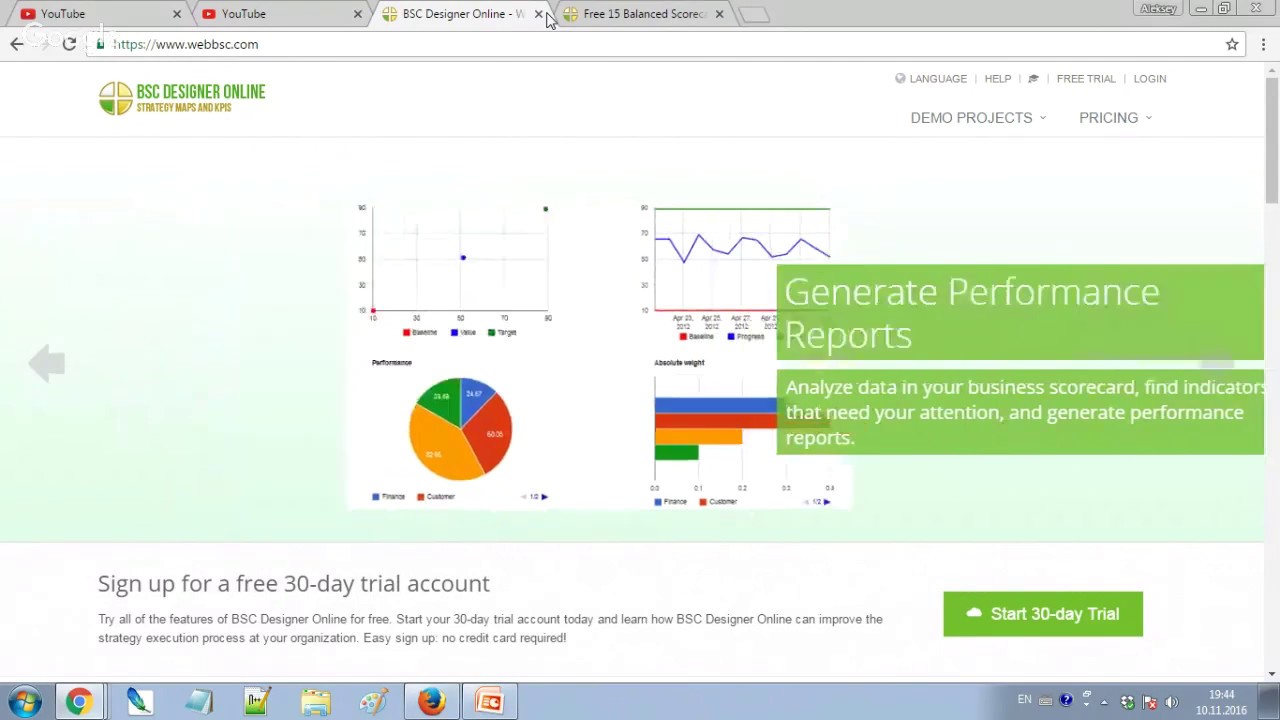This screenshot has height=720, width=1280.
Task: Expand the DEMO PROJECTS menu
Action: (x=978, y=118)
